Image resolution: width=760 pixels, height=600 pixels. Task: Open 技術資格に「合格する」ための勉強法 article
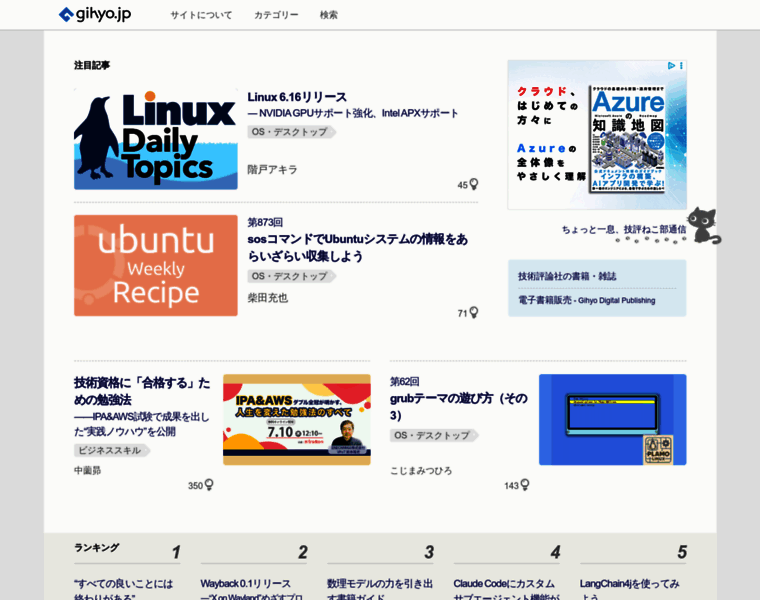[142, 391]
